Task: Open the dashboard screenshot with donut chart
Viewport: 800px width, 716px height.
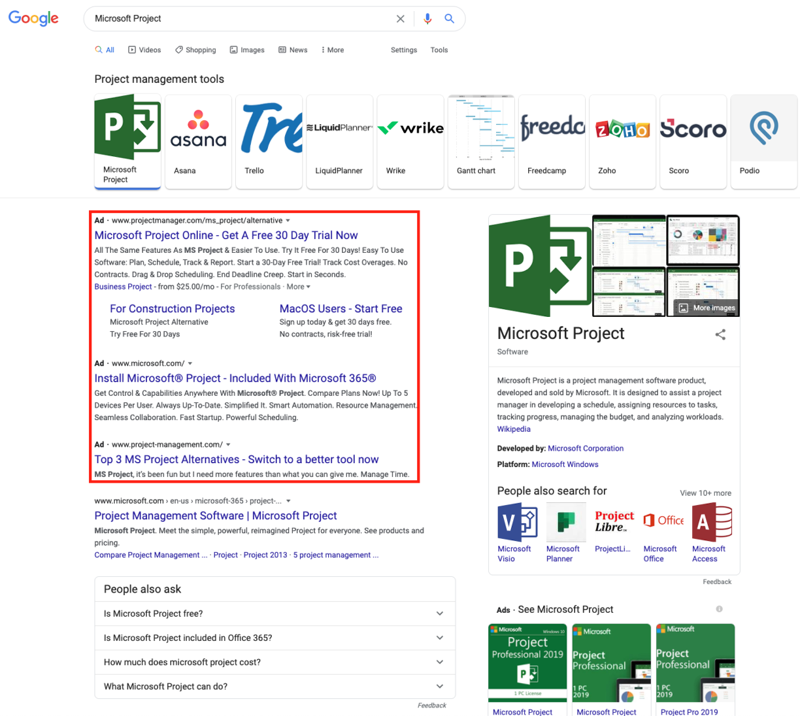Action: (703, 240)
